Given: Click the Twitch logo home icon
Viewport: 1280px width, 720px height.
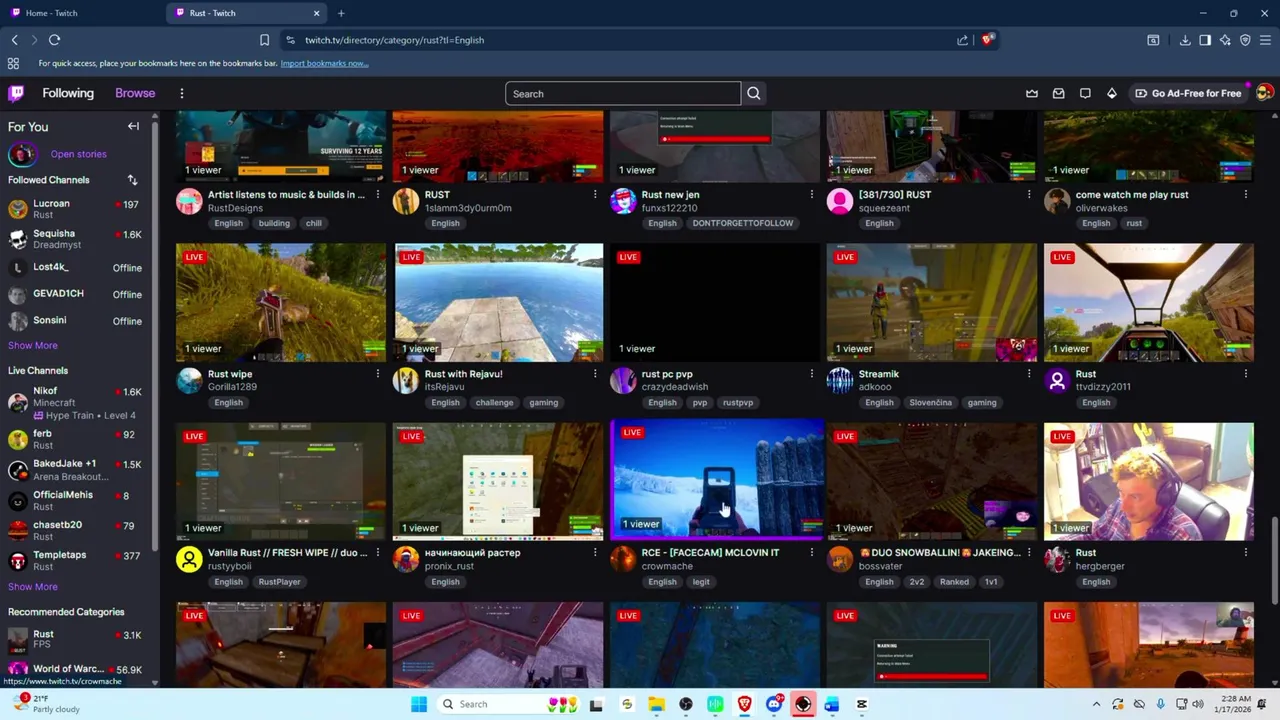Looking at the screenshot, I should (x=16, y=93).
